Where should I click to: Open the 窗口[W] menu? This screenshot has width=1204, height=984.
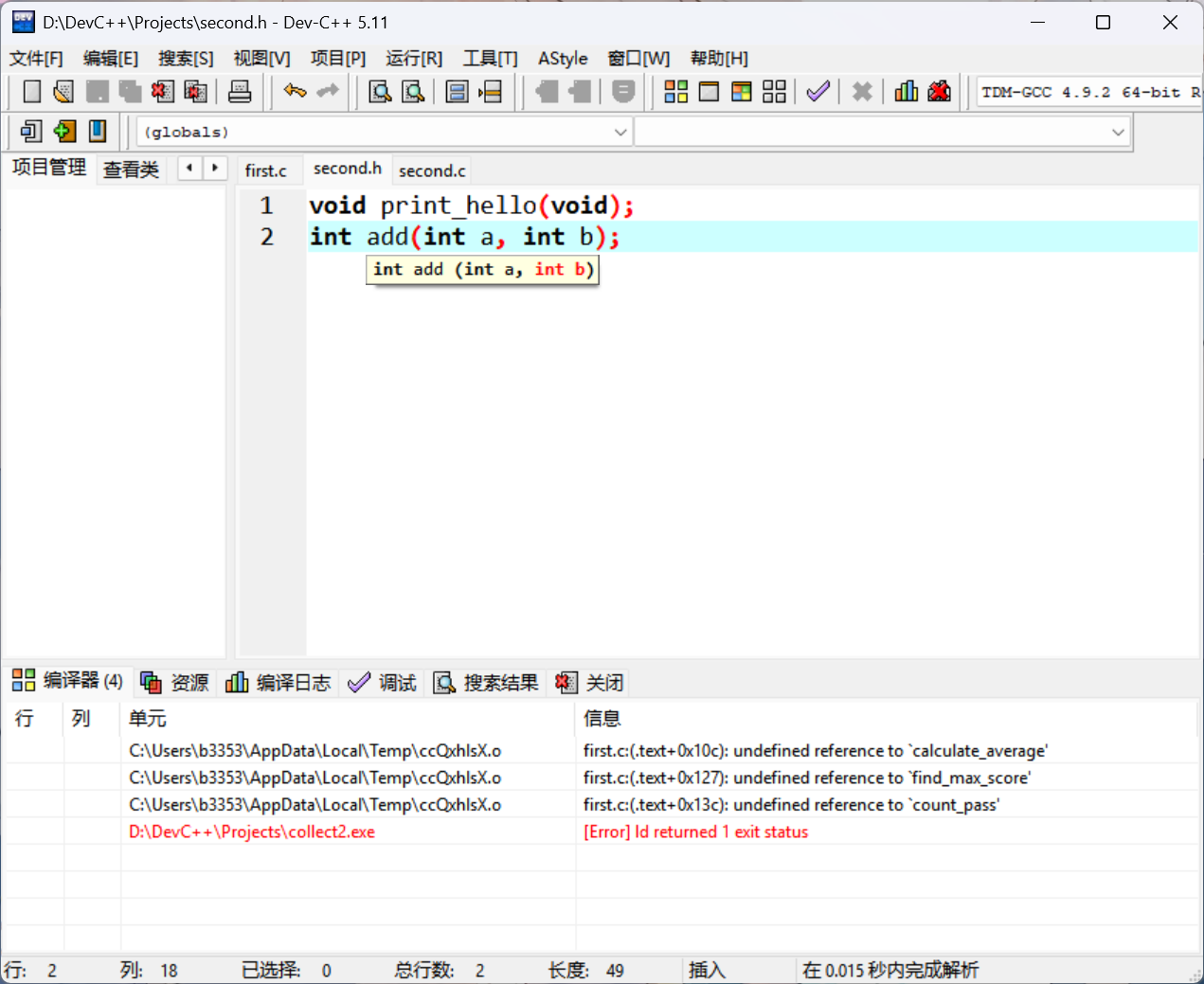638,59
